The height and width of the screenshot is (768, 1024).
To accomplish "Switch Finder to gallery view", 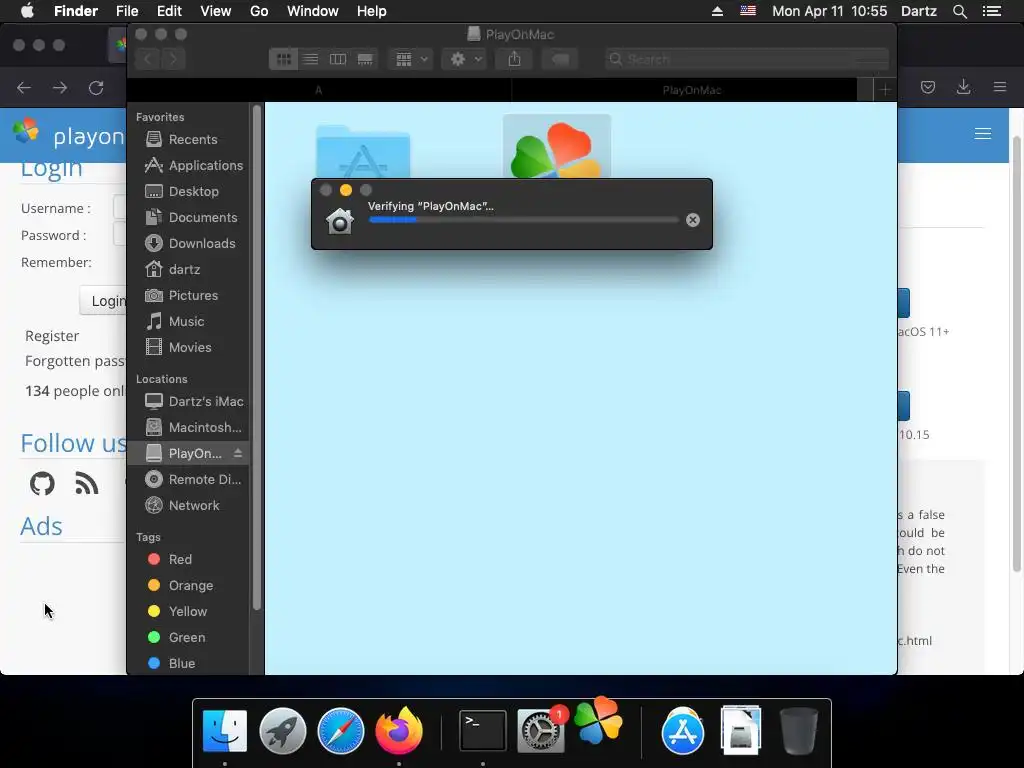I will [x=365, y=59].
